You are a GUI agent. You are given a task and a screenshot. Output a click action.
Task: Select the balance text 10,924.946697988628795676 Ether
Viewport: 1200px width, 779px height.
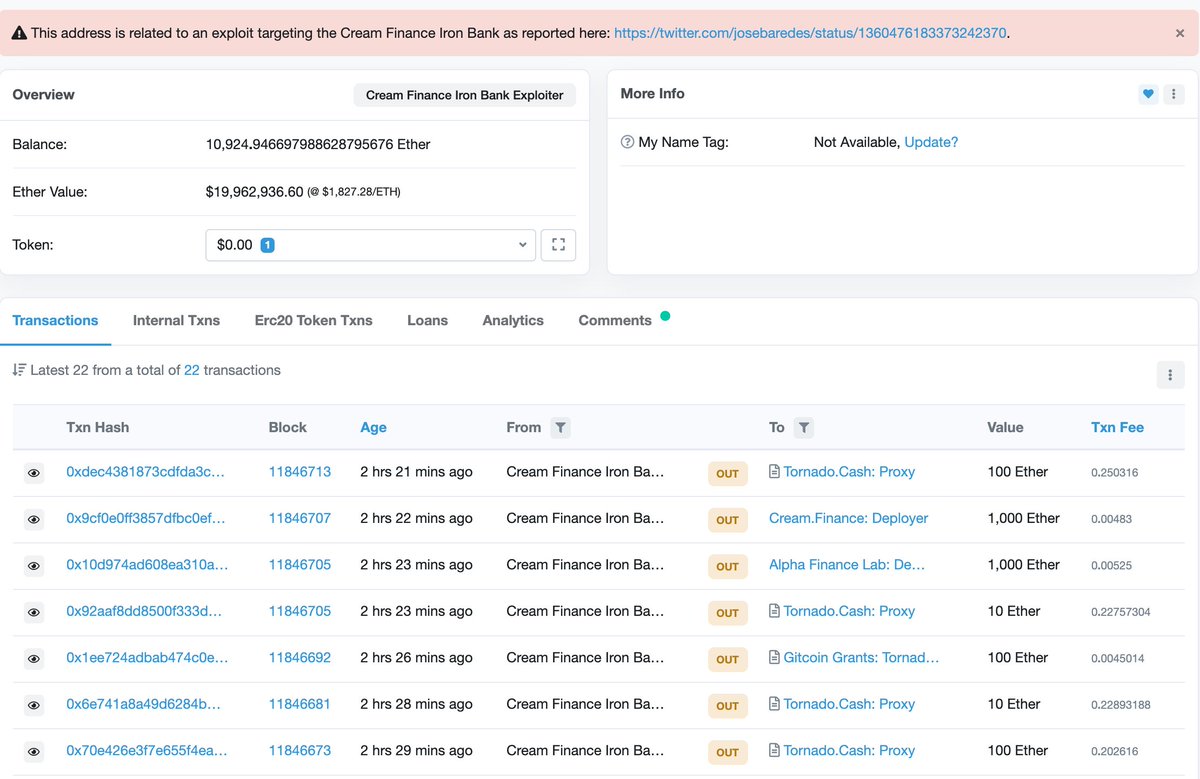point(318,144)
